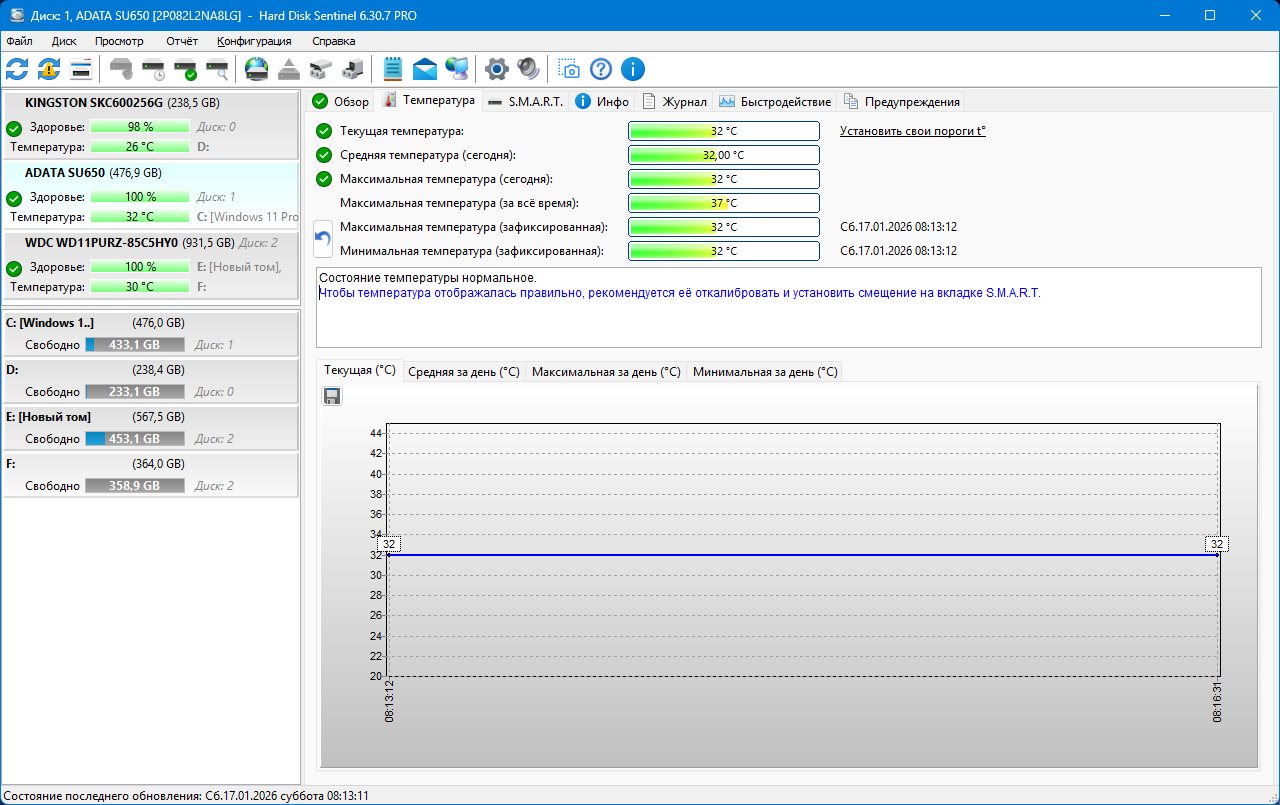Viewport: 1280px width, 805px height.
Task: Open the report notepad icon in toolbar
Action: (393, 69)
